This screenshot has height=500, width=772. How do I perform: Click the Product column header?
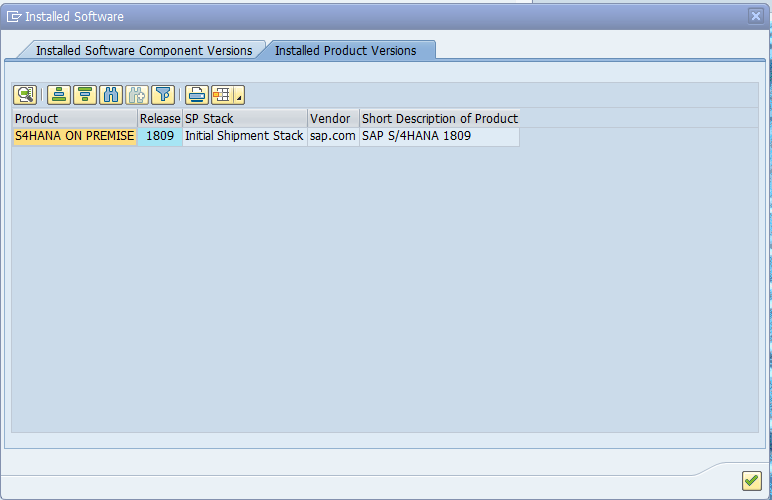click(x=74, y=118)
